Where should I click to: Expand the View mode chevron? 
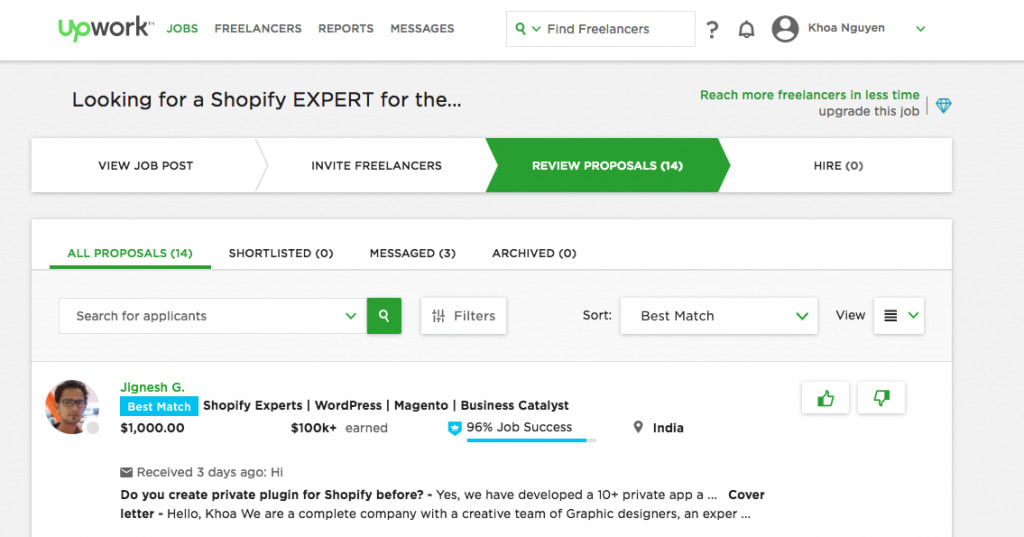[913, 316]
